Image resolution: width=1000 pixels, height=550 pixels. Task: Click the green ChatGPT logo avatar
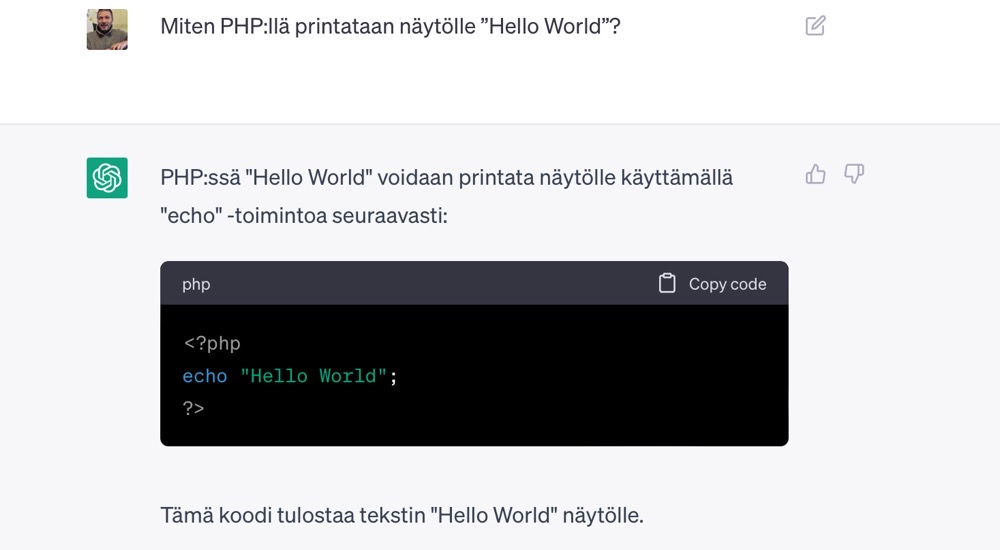click(x=107, y=178)
